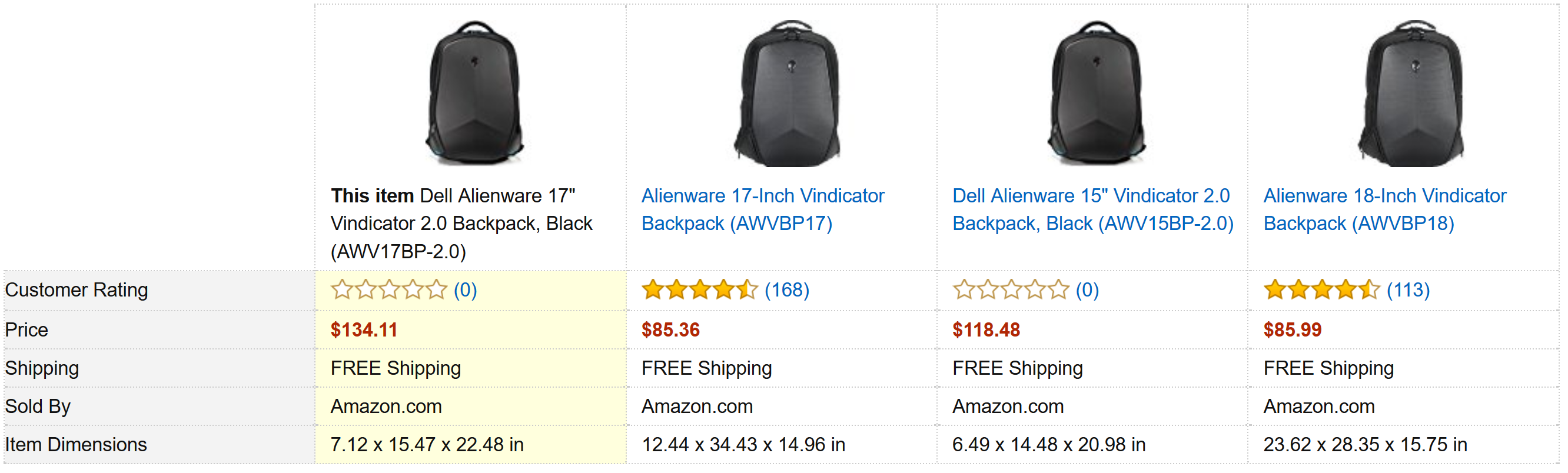Open the Alienware 18-Inch Vindicator Backpack link

pos(1385,209)
